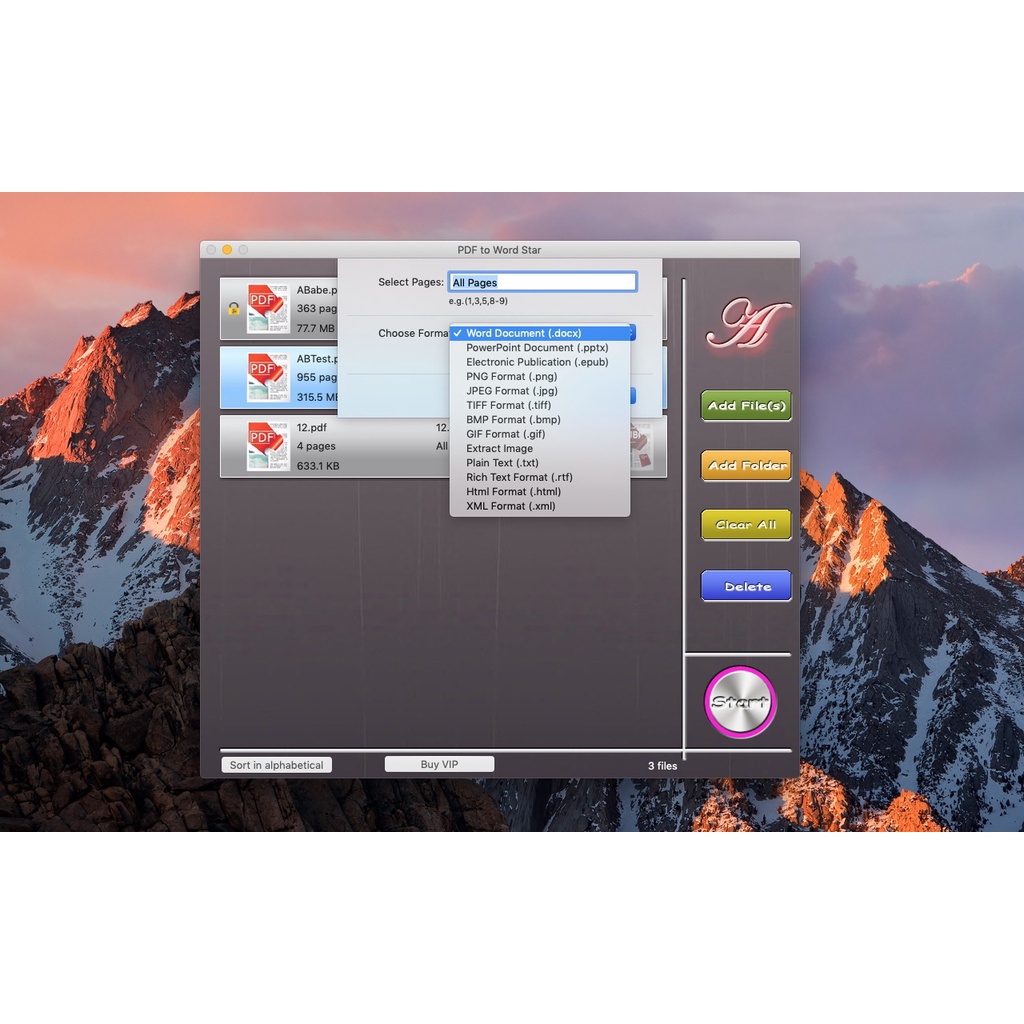Click the Select Pages input field
Screen dimensions: 1024x1024
click(x=543, y=282)
